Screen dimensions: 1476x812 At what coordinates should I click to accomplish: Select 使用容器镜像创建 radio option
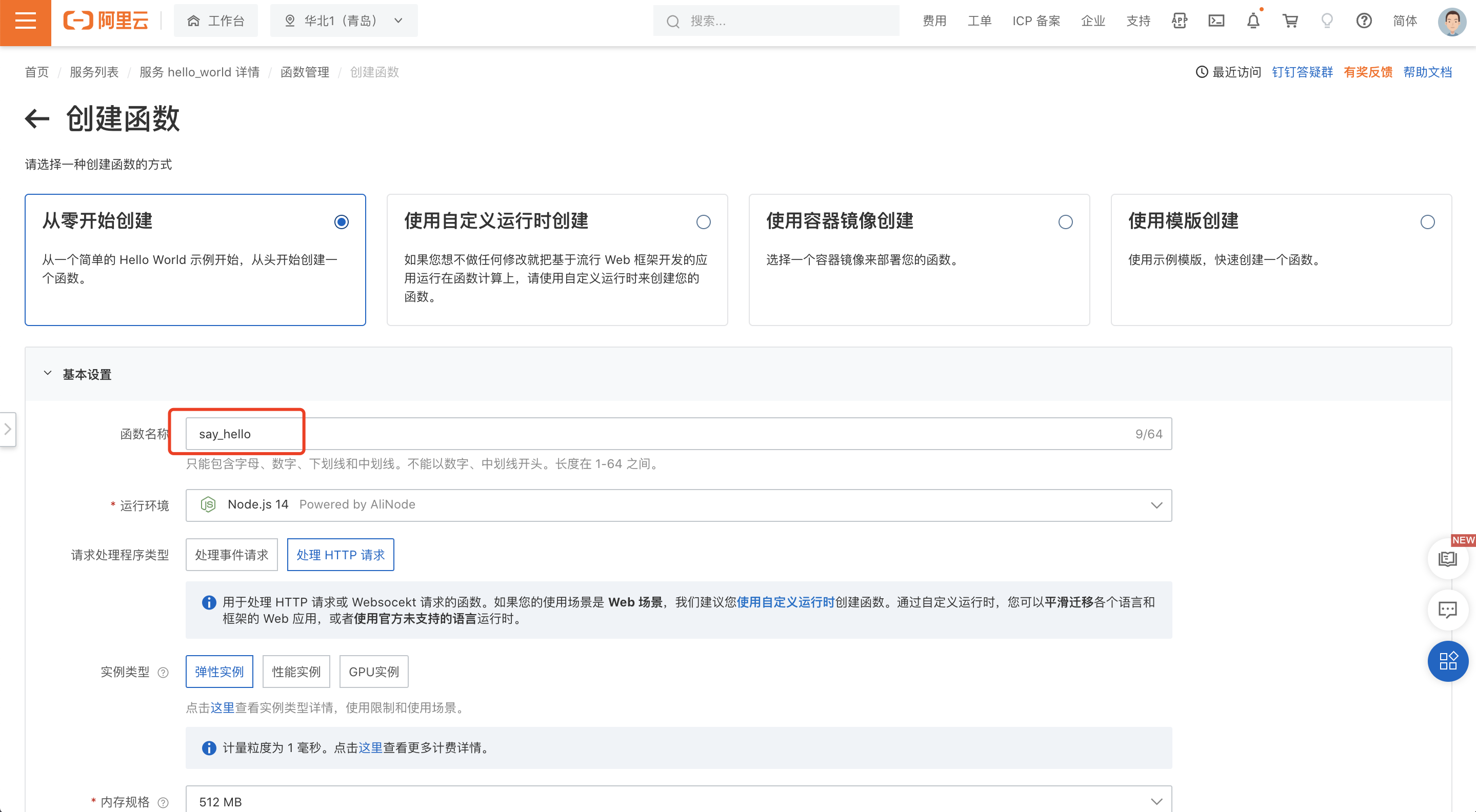click(1065, 222)
